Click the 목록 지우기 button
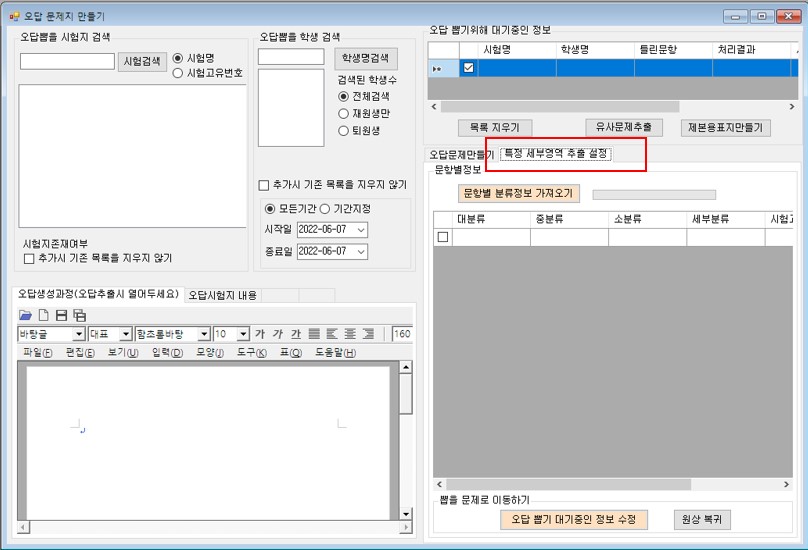Viewport: 808px width, 550px height. pyautogui.click(x=495, y=127)
